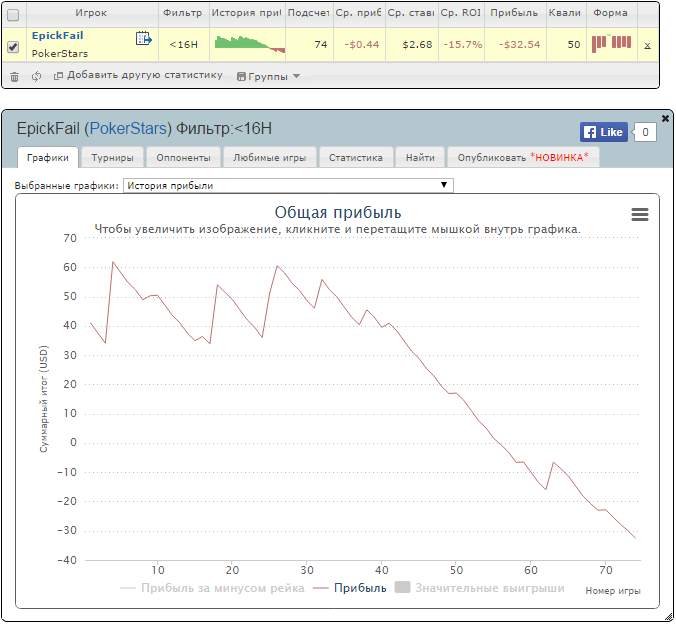Sort by the Квали column header
This screenshot has width=676, height=624.
[566, 13]
